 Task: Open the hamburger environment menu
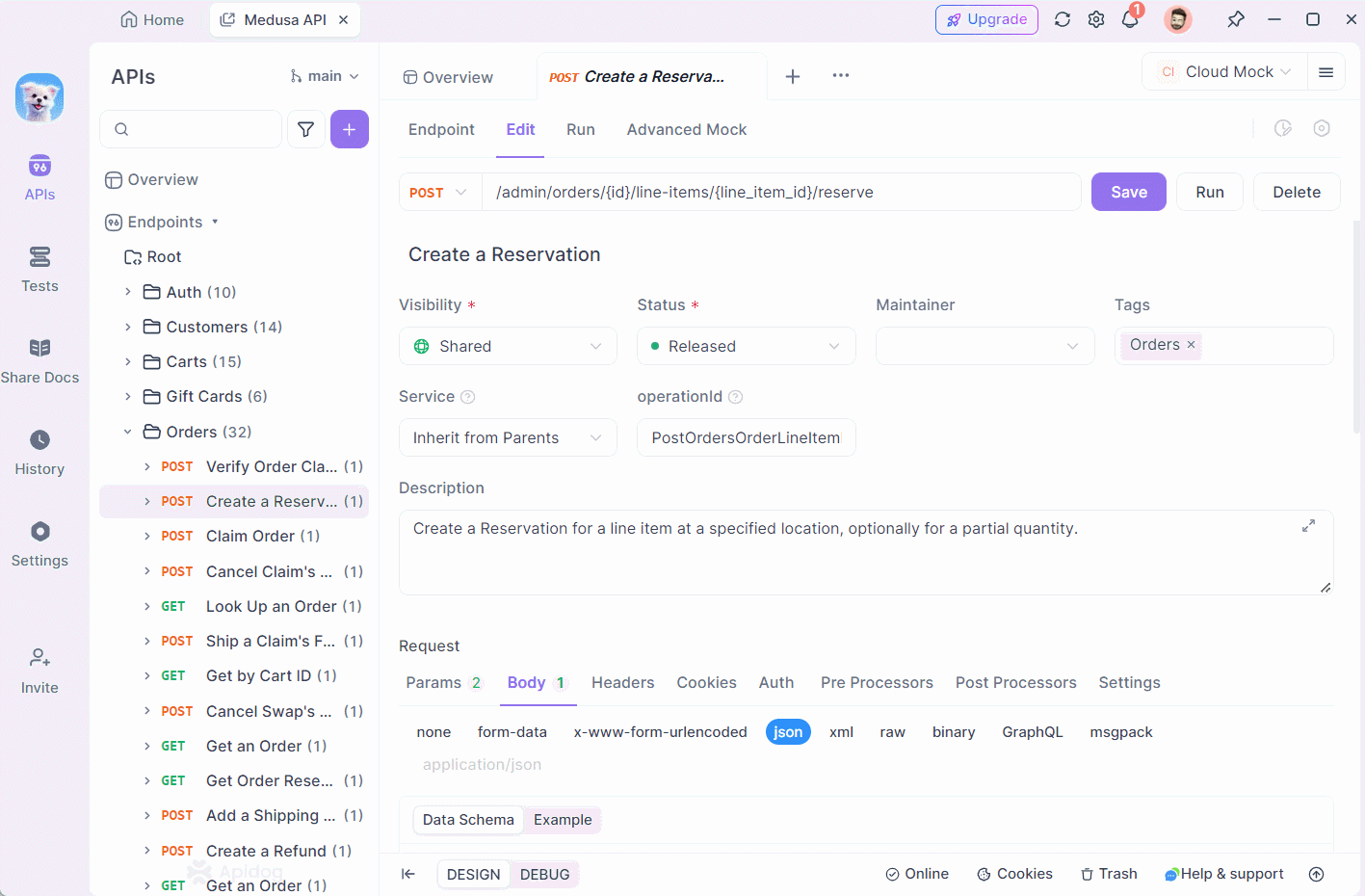point(1326,72)
